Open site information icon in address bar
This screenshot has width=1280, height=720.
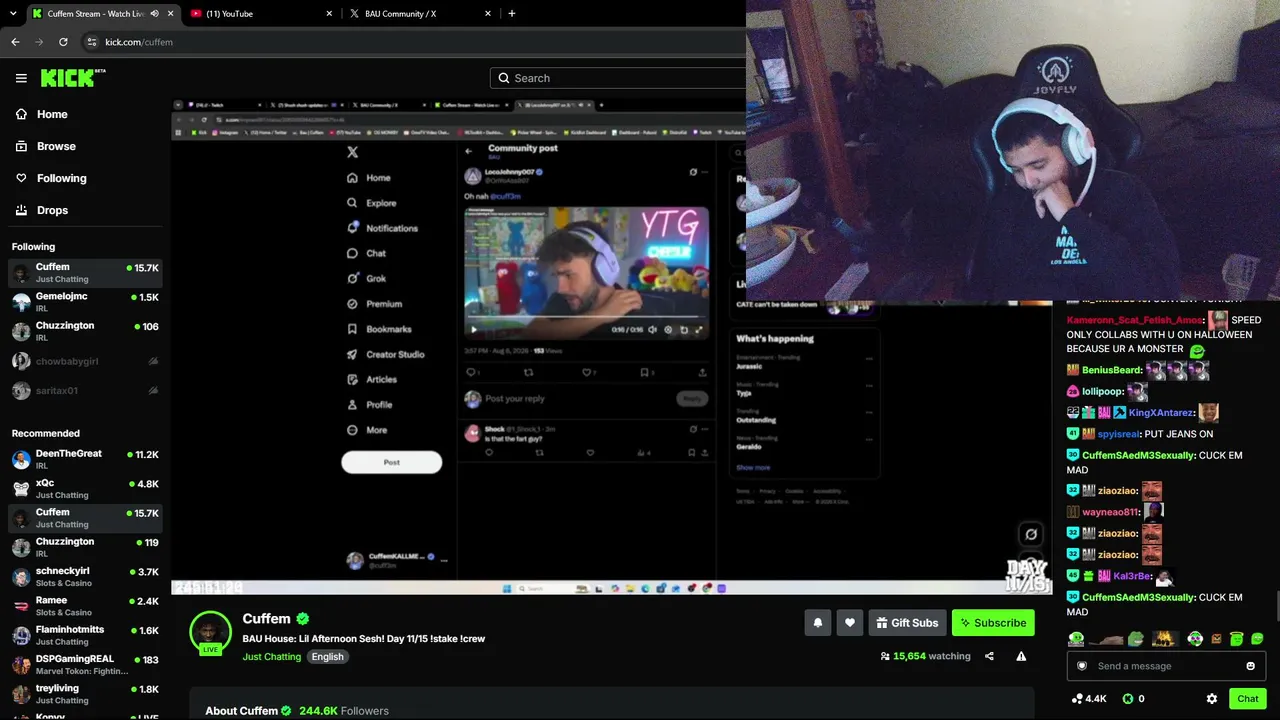coord(91,42)
